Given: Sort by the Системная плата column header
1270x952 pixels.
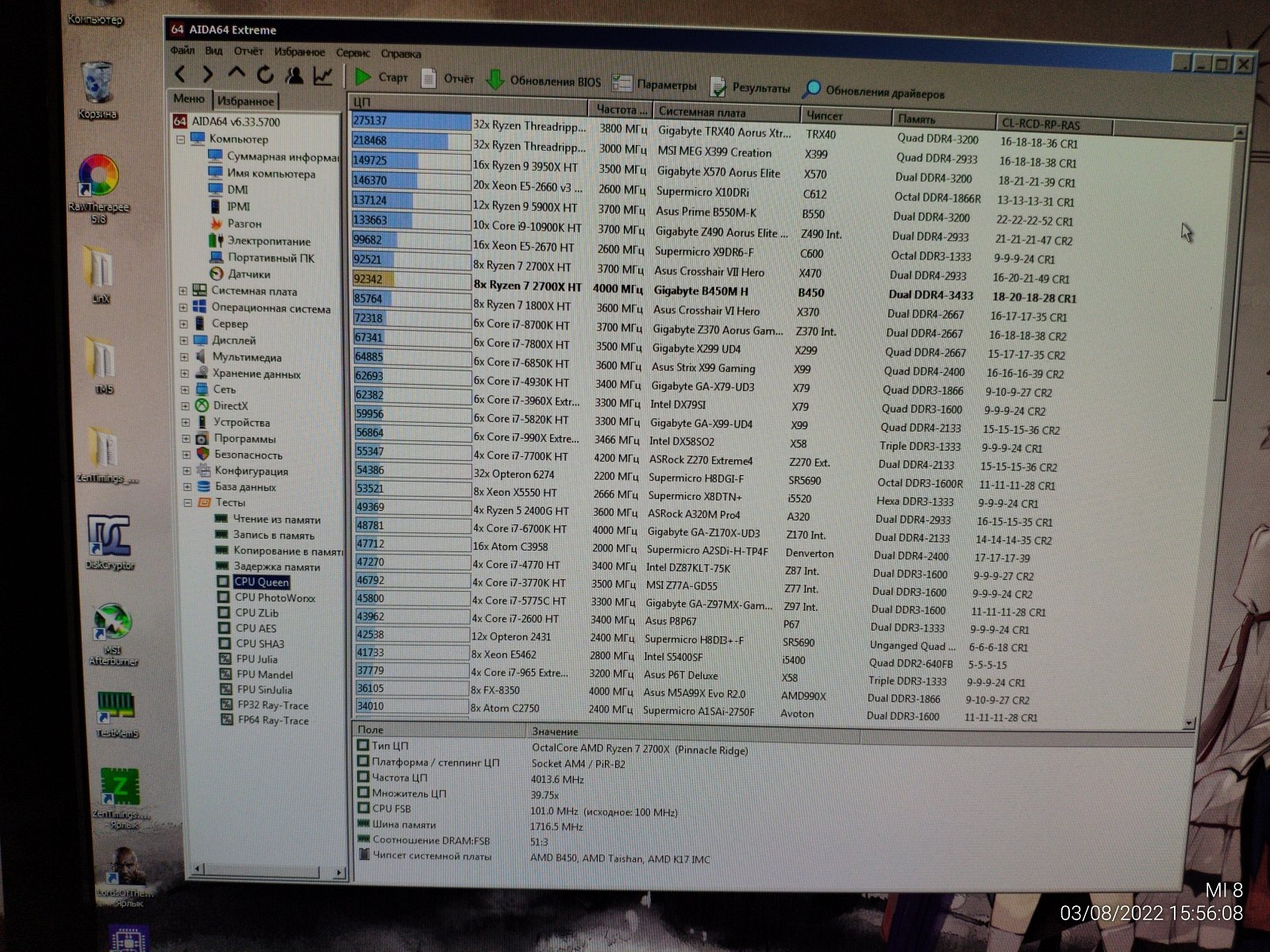Looking at the screenshot, I should [x=725, y=112].
